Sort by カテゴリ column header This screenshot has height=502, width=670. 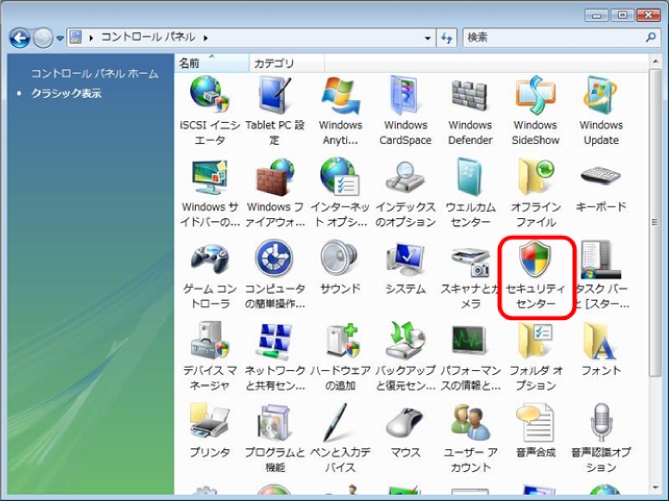[274, 63]
